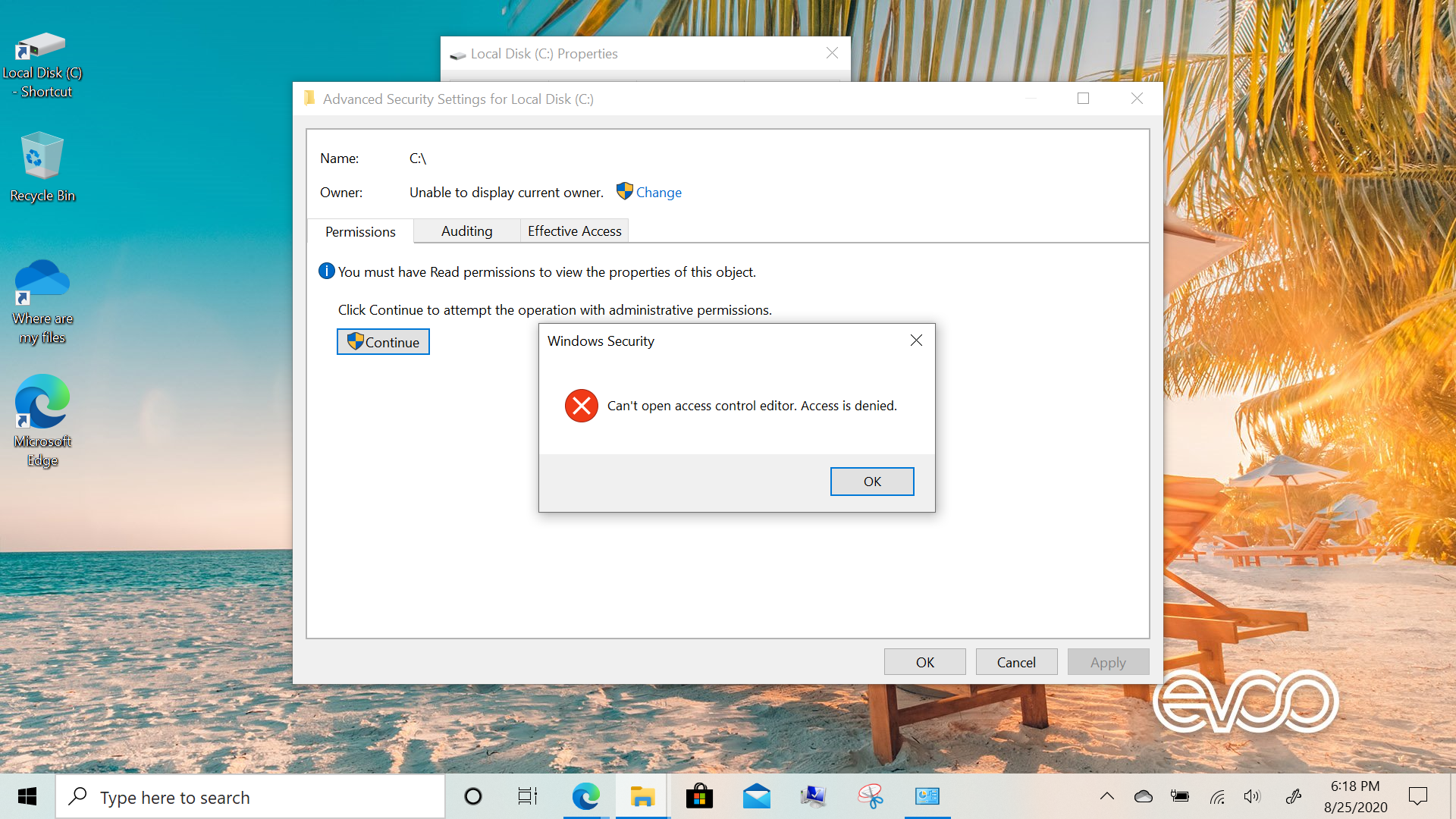Screen dimensions: 1456x819
Task: Close the Windows Security error dialog
Action: 916,340
